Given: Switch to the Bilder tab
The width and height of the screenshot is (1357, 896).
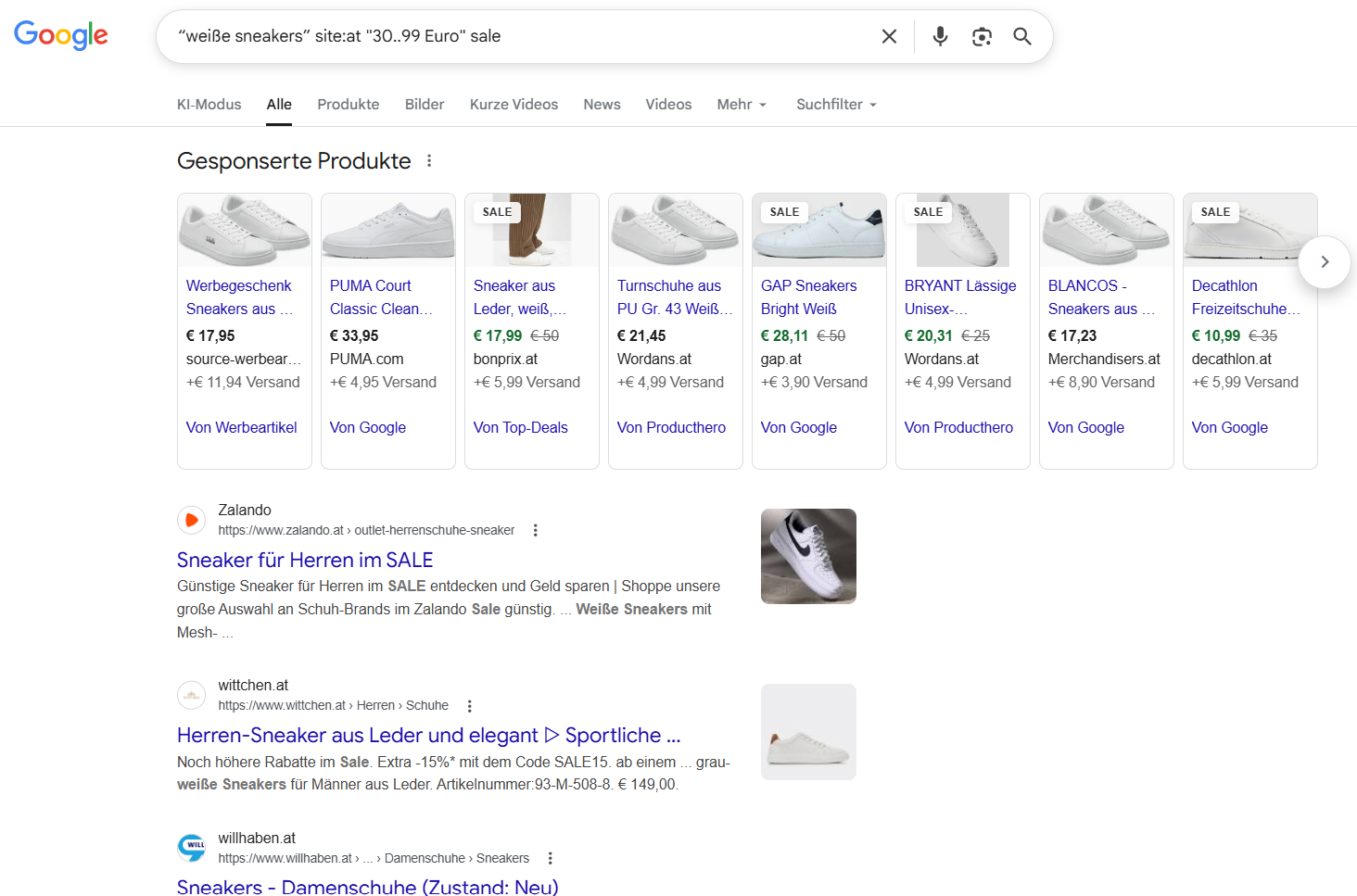Looking at the screenshot, I should tap(424, 104).
